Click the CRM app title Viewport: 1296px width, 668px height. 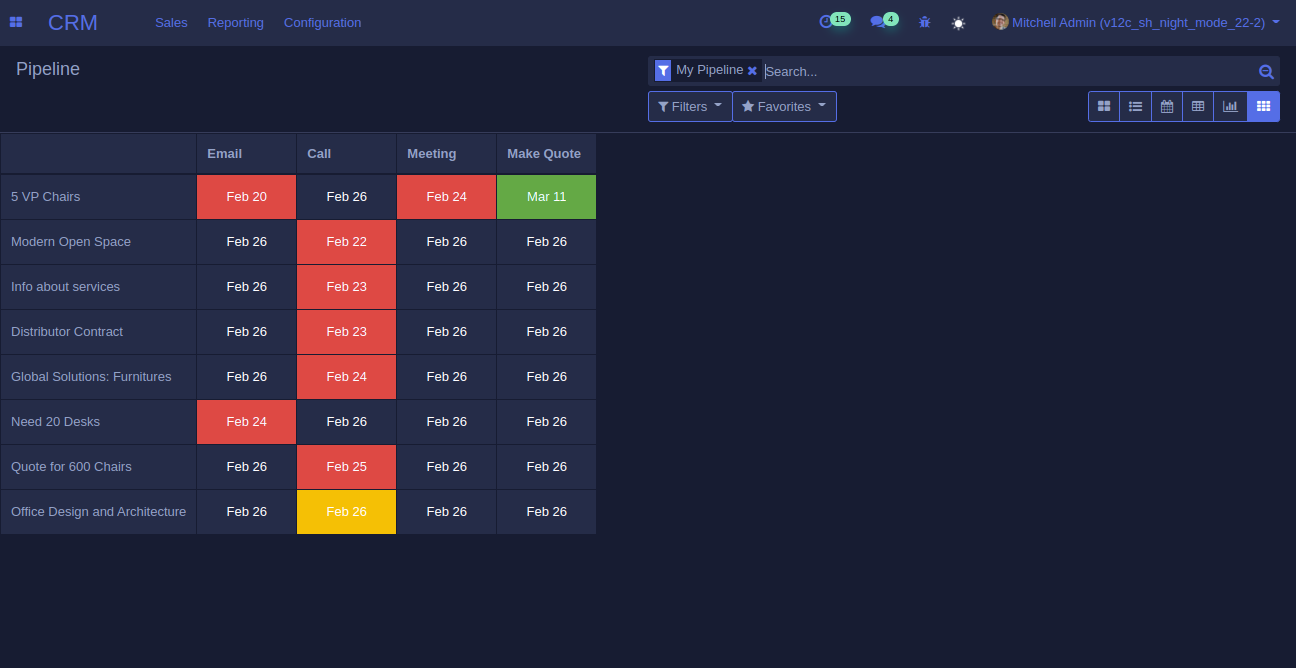coord(73,22)
